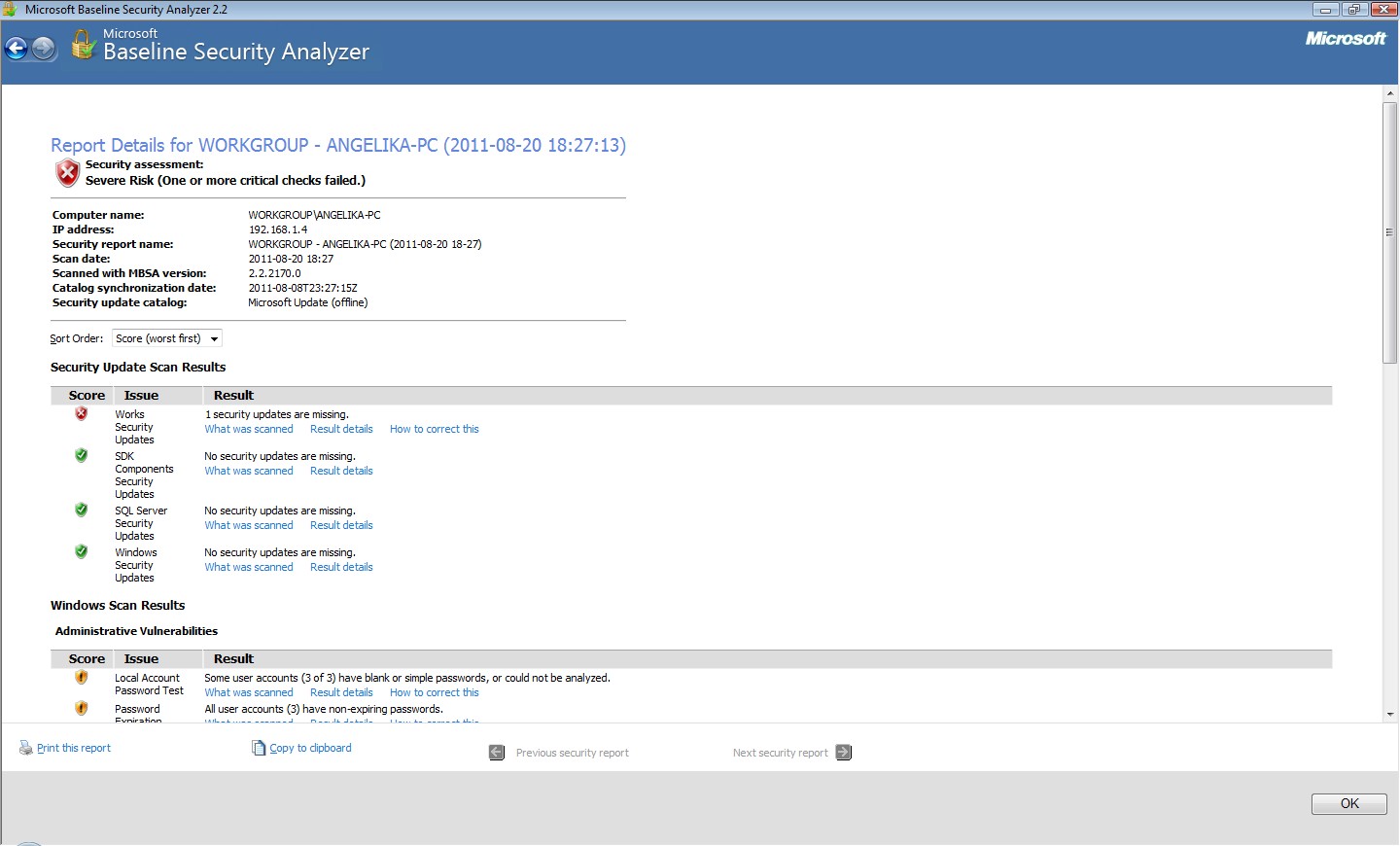Screen dimensions: 1400x846
Task: Click the severe risk red shield icon
Action: 67,173
